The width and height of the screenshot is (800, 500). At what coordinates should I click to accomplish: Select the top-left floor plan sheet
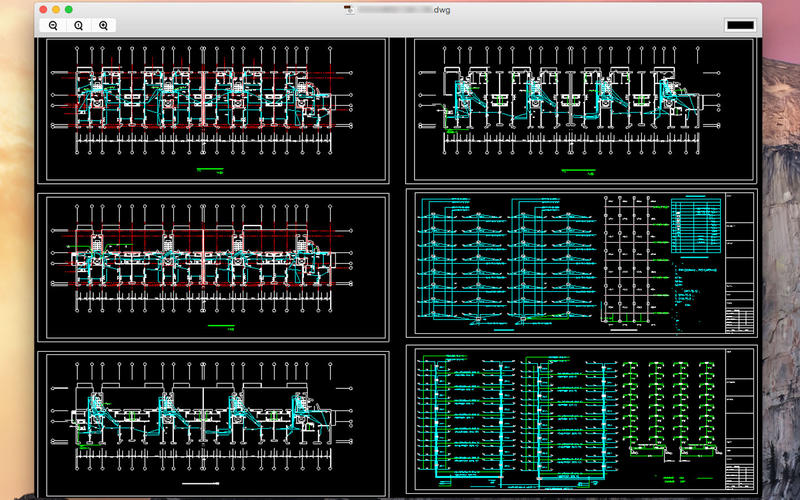coord(213,110)
